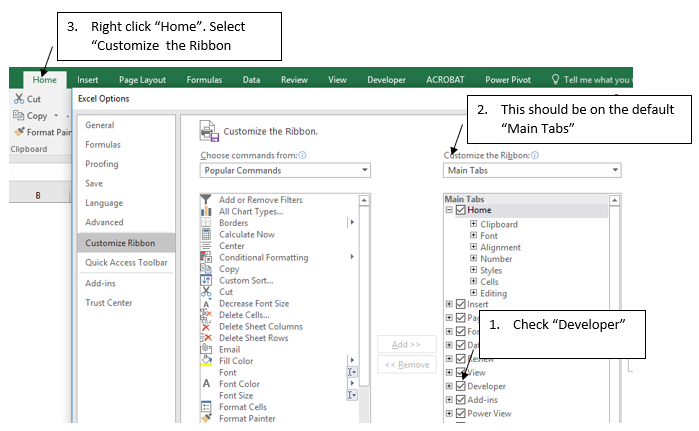Open the Main Tabs dropdown
Image resolution: width=699 pixels, height=431 pixels.
(x=532, y=170)
